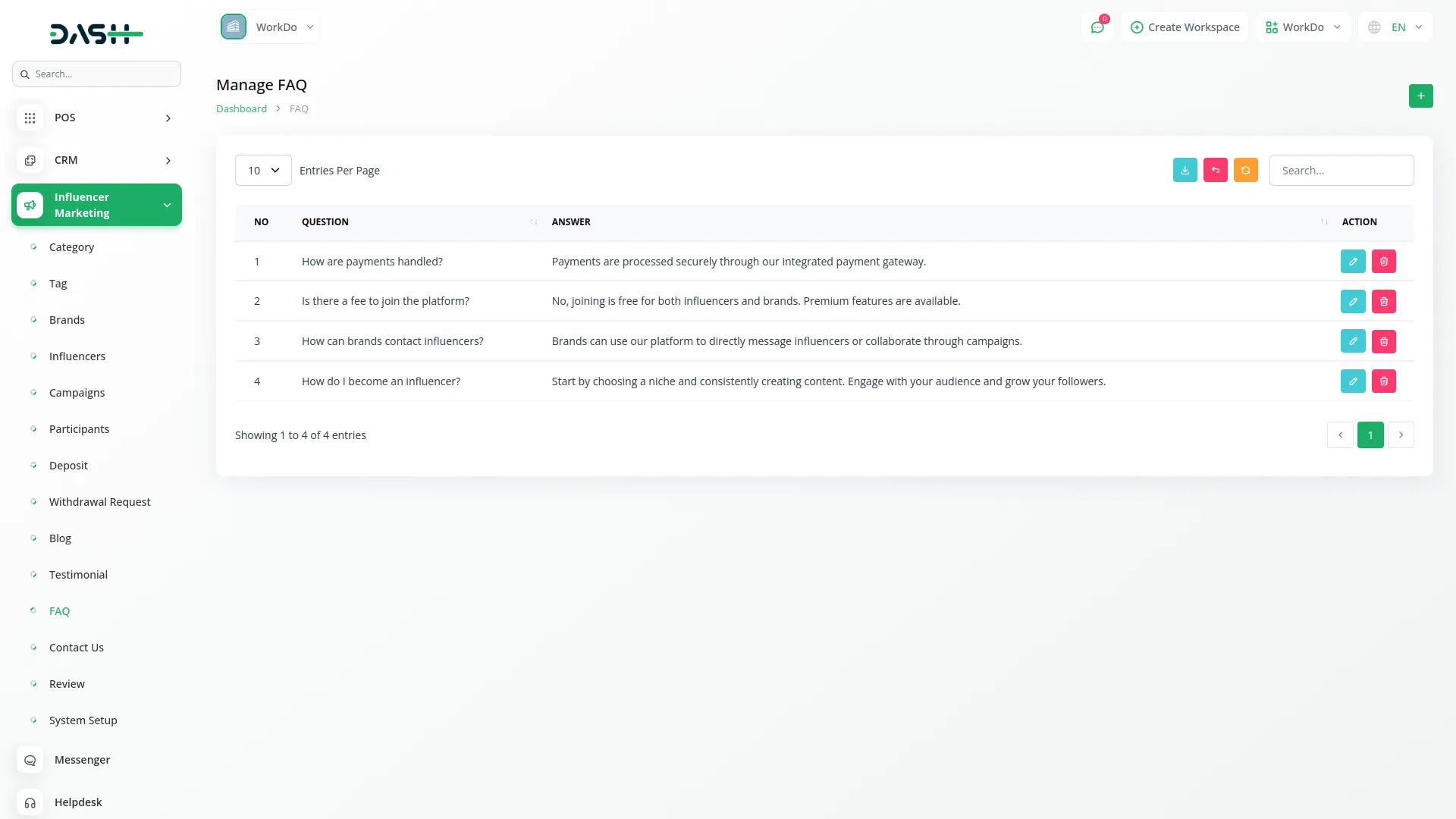Click the pink reset undo icon

1215,170
